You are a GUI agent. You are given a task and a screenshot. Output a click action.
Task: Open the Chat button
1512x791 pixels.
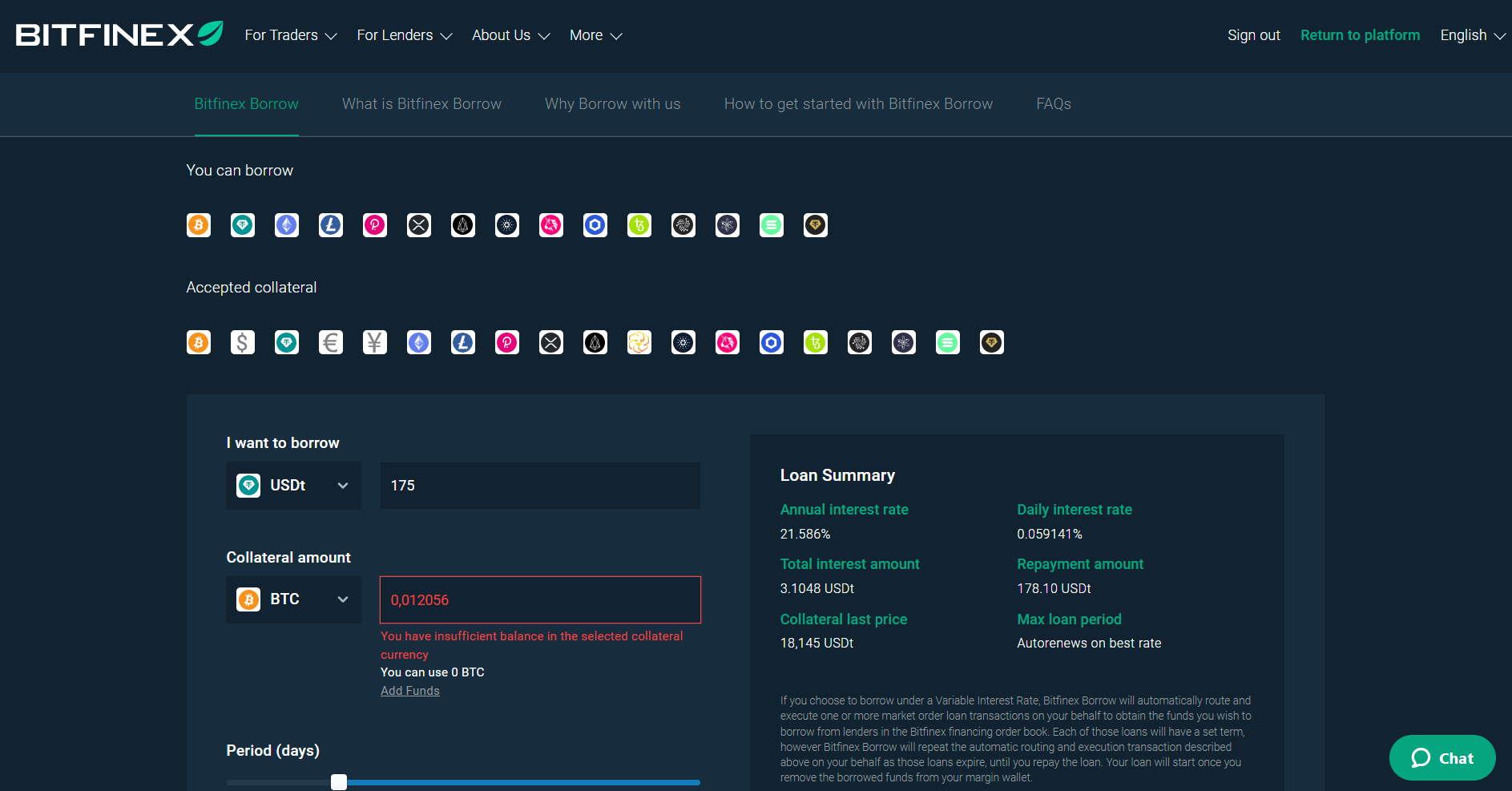[1442, 758]
